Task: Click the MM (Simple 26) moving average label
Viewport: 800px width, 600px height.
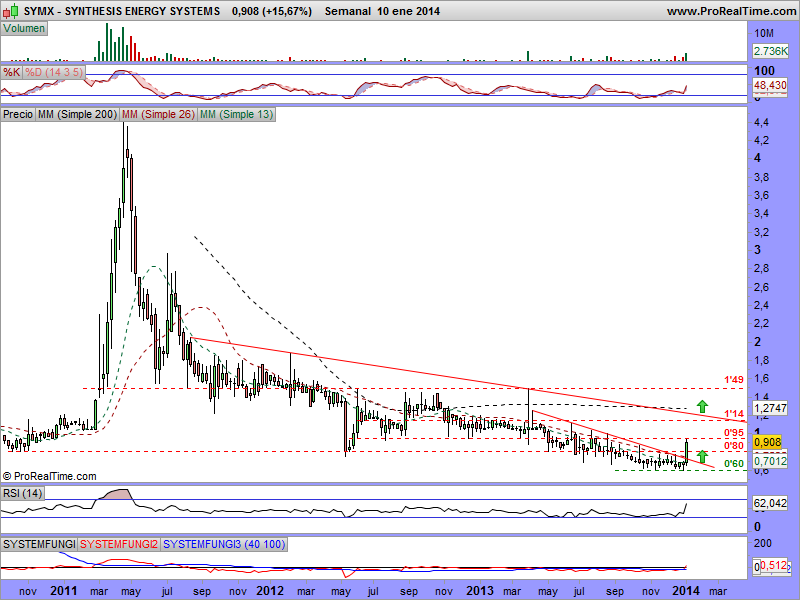Action: (x=159, y=114)
